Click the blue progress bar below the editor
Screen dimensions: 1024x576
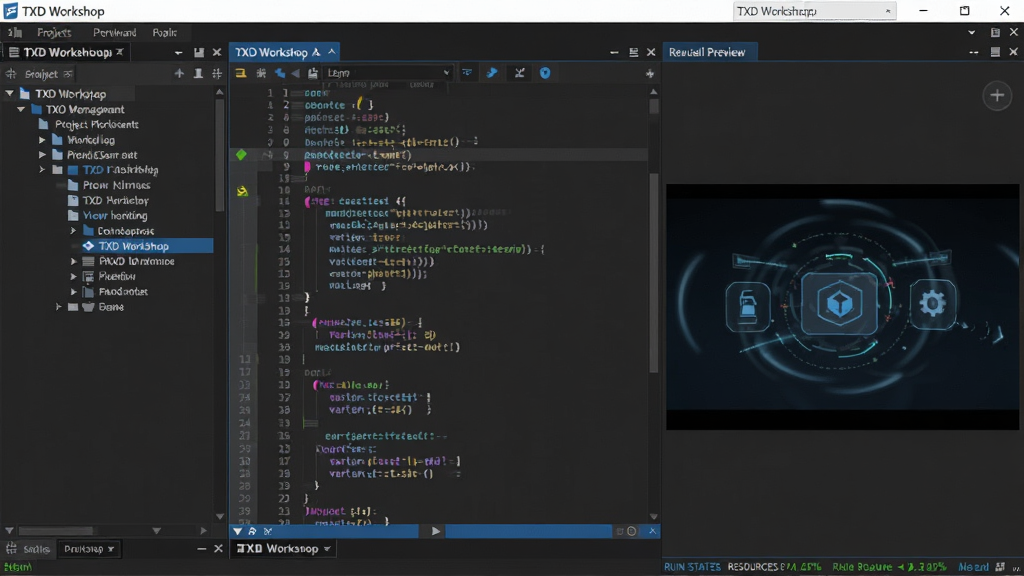point(528,532)
